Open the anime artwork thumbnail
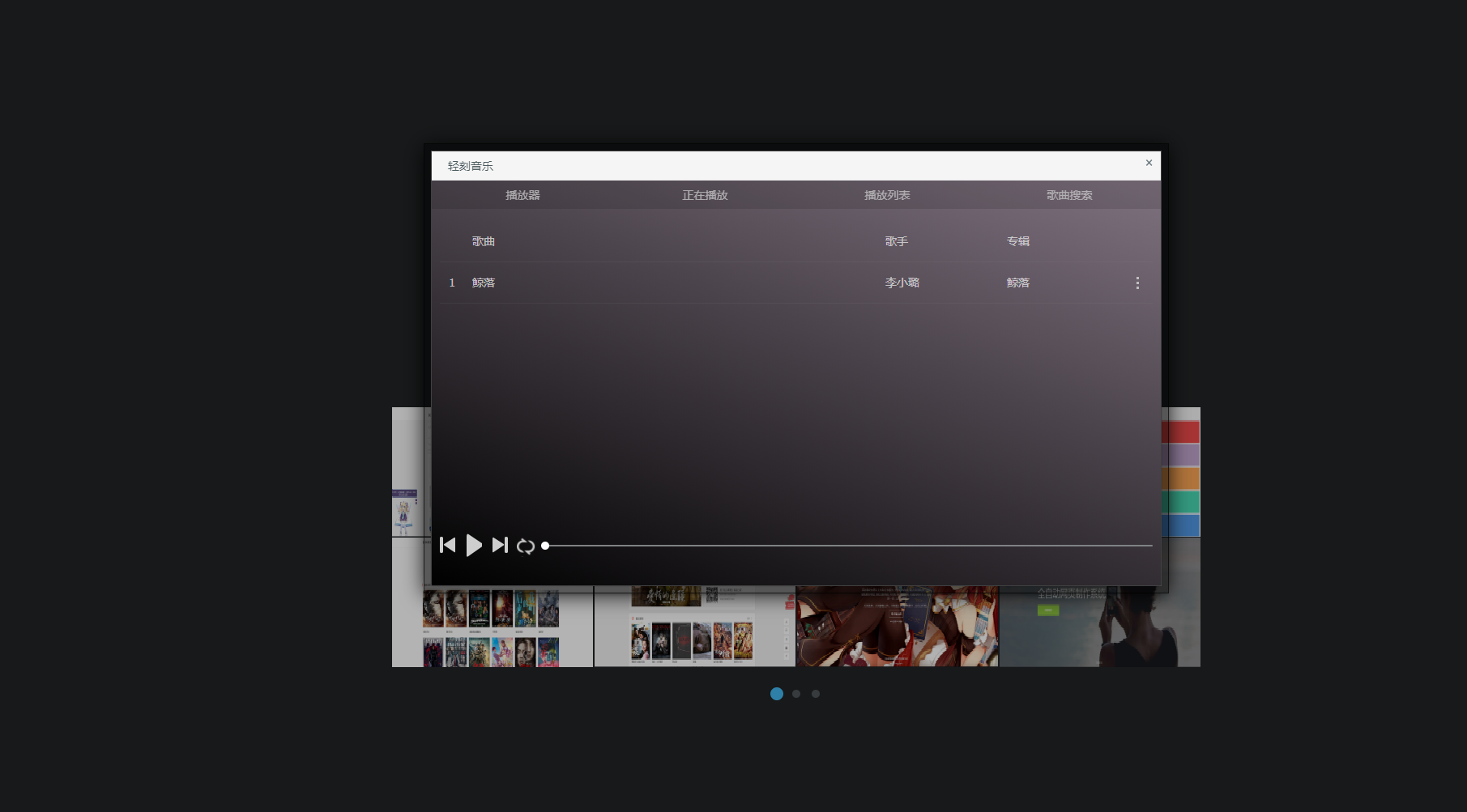The width and height of the screenshot is (1467, 812). tap(897, 627)
